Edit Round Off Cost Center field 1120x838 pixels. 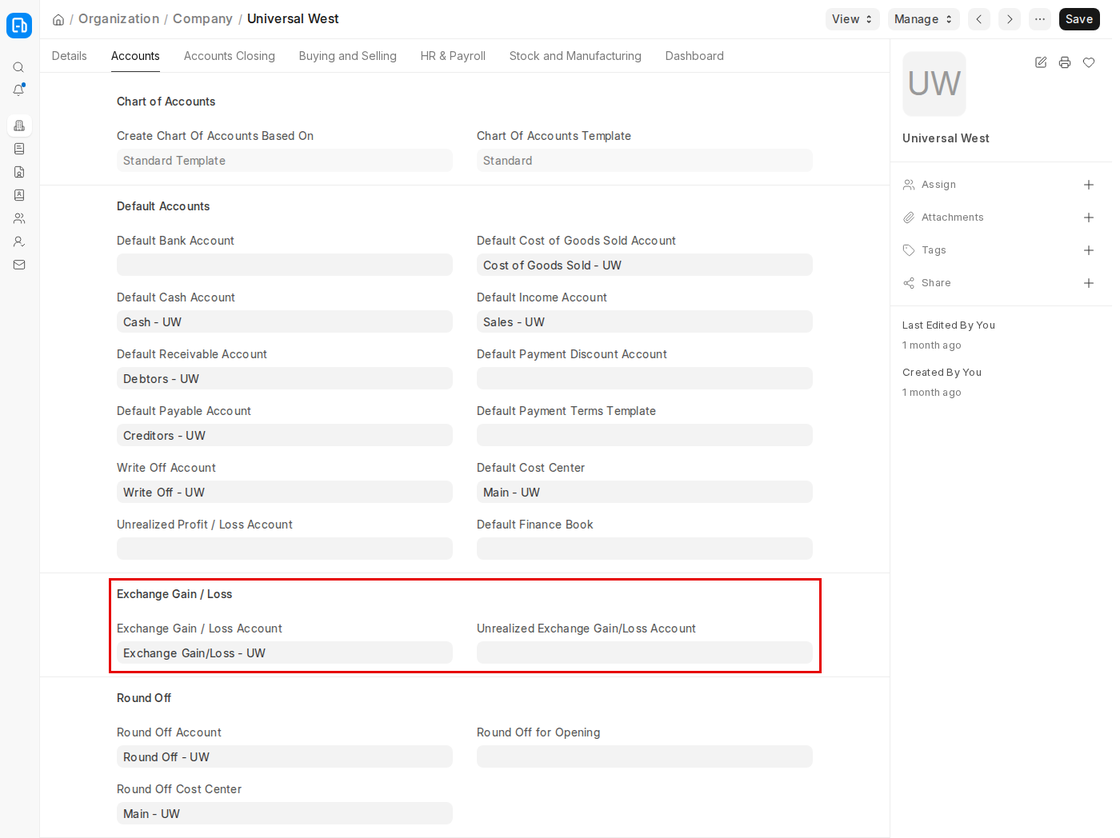(x=284, y=814)
